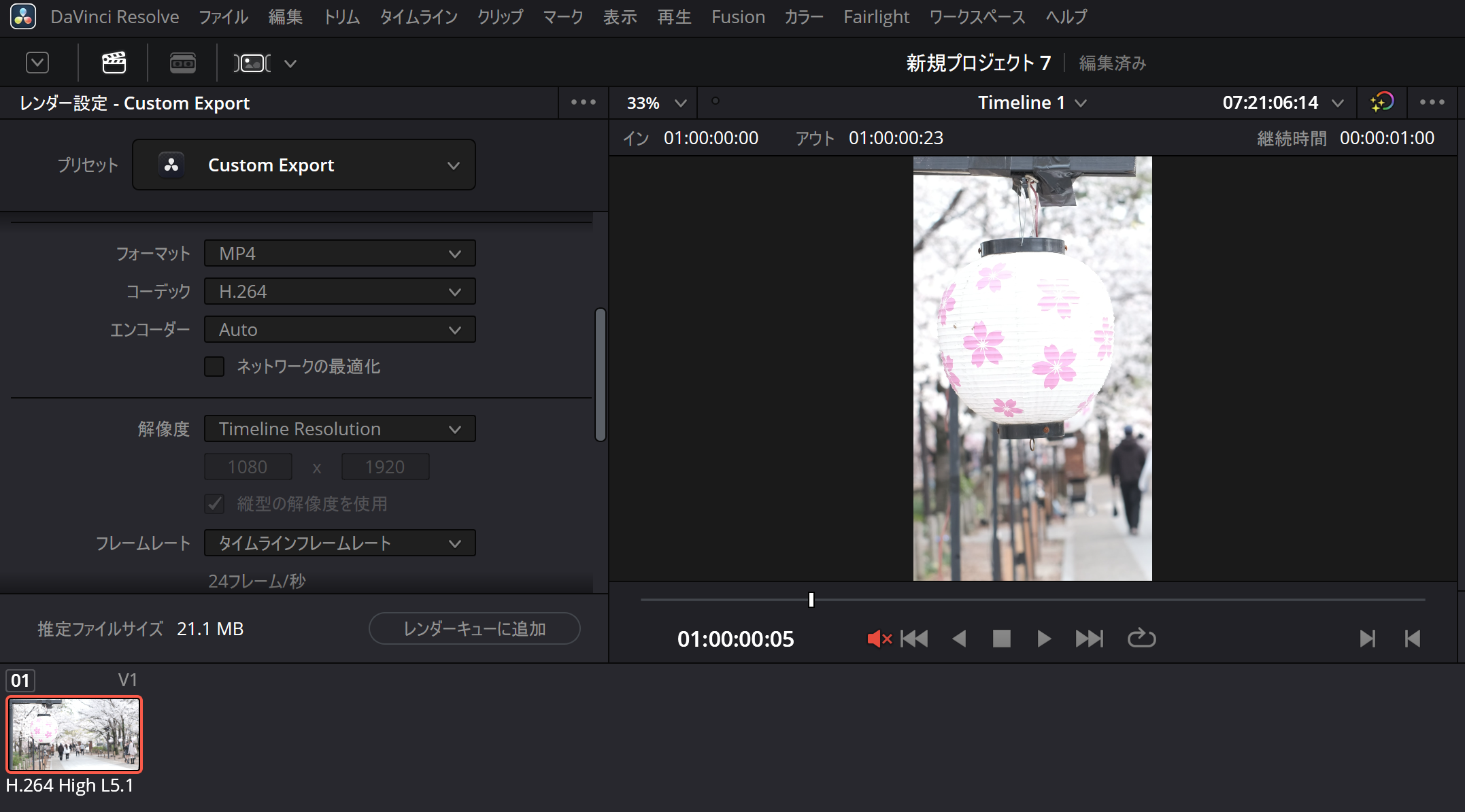Open the Timeline 1 selector dropdown
This screenshot has width=1465, height=812.
[x=1032, y=103]
